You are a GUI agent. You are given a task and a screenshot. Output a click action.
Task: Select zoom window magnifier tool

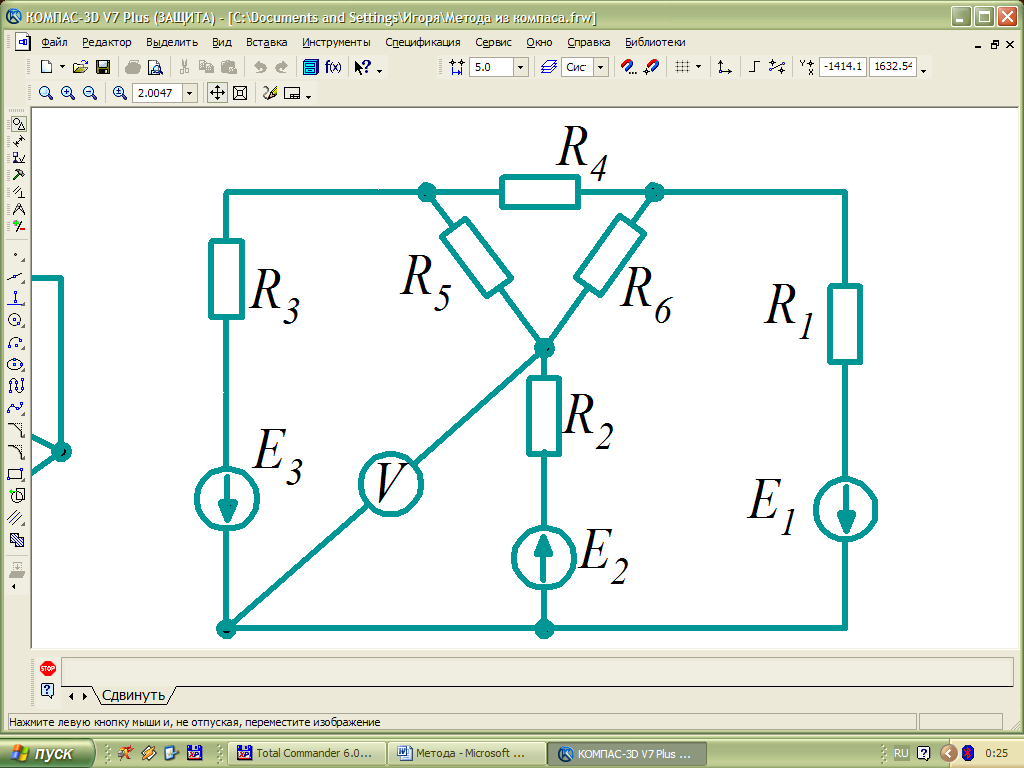pos(45,93)
